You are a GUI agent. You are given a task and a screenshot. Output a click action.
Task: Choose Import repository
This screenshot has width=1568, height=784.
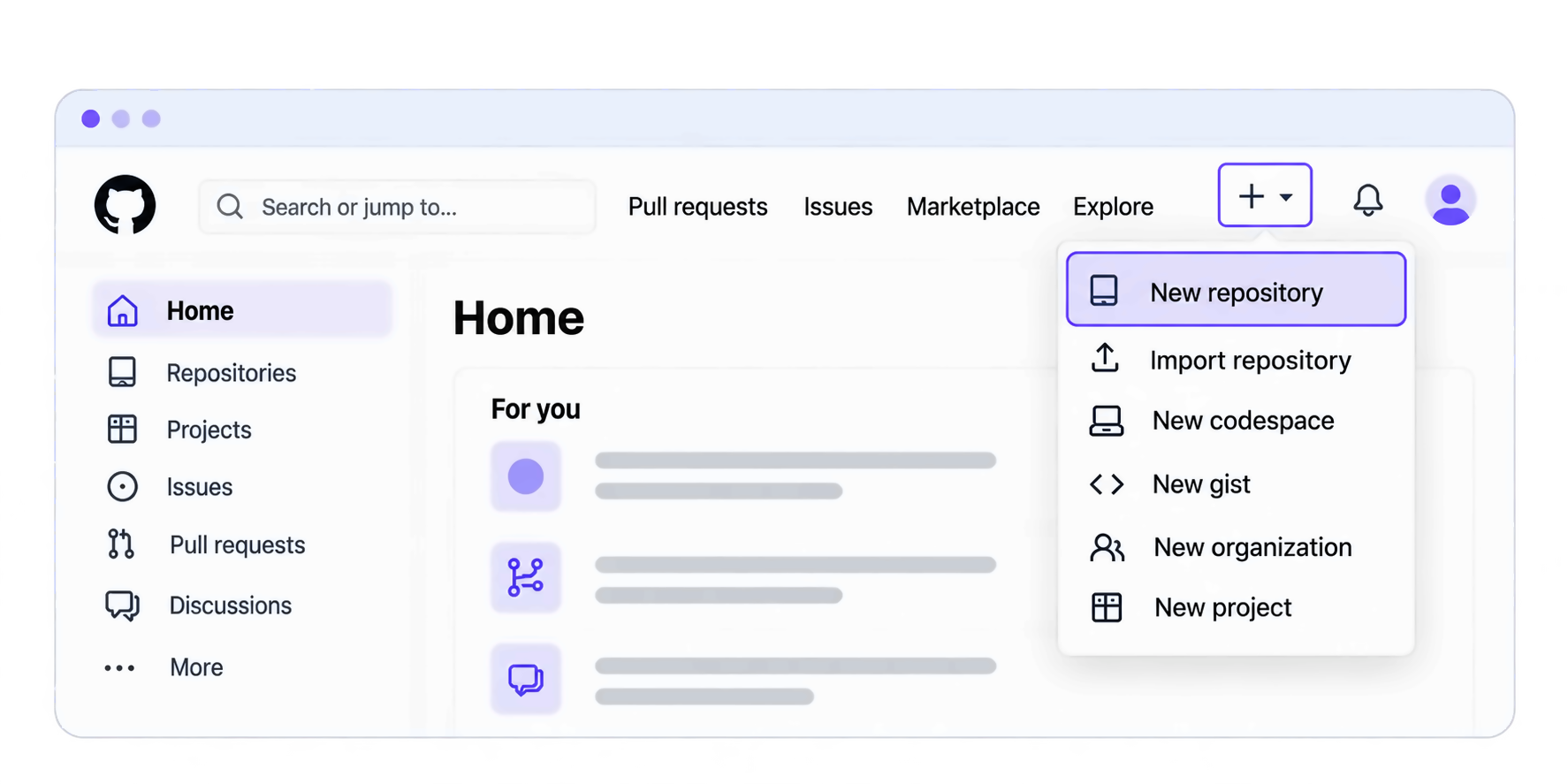click(x=1236, y=360)
